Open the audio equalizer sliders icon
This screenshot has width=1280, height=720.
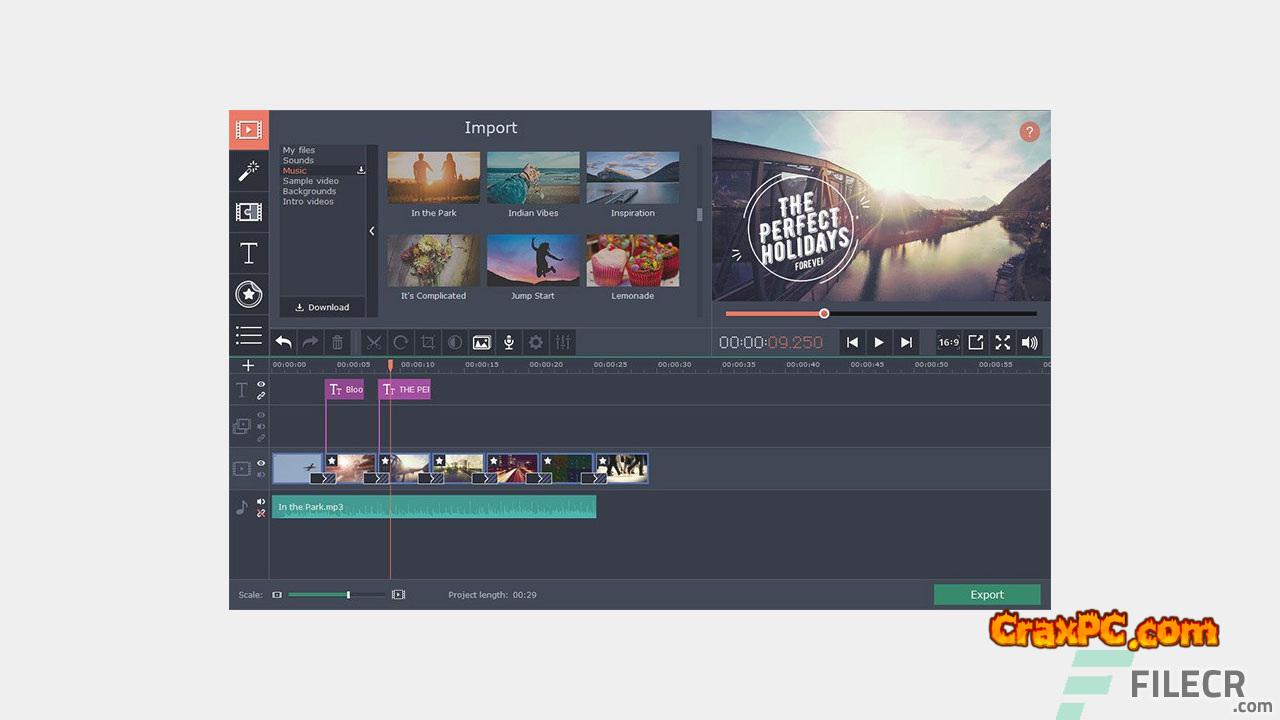click(x=563, y=342)
